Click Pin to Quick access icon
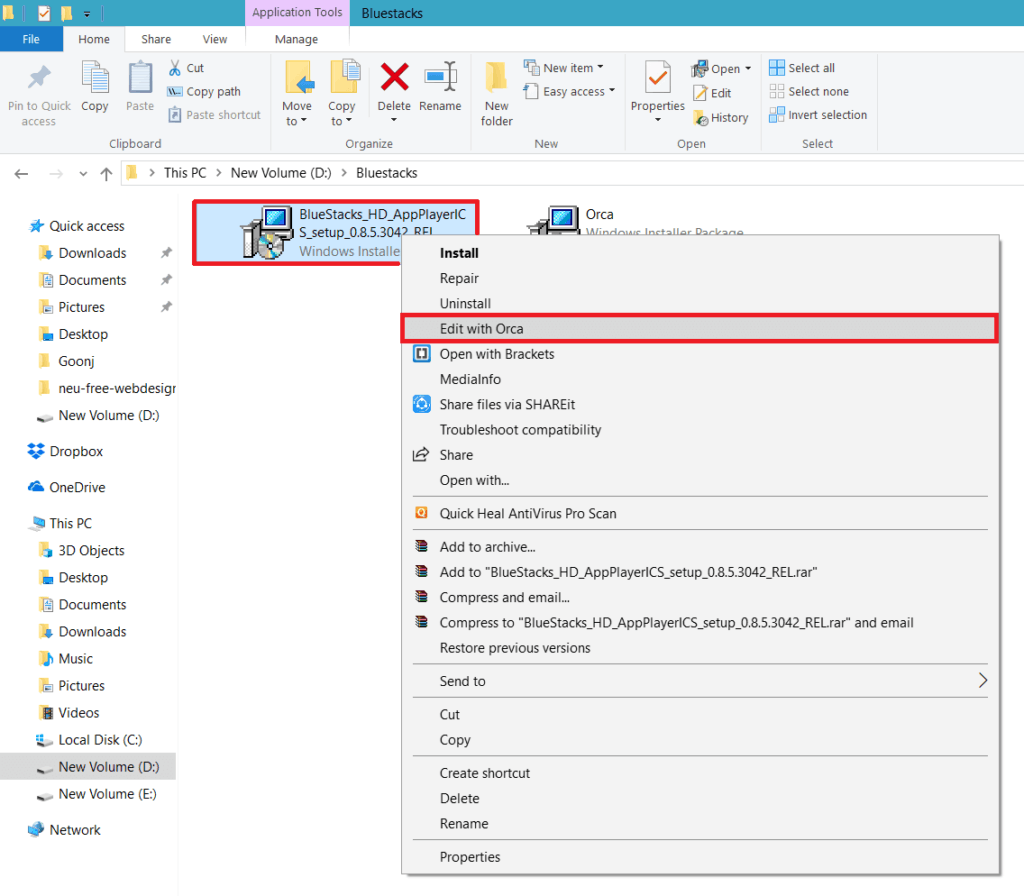1024x896 pixels. click(39, 77)
